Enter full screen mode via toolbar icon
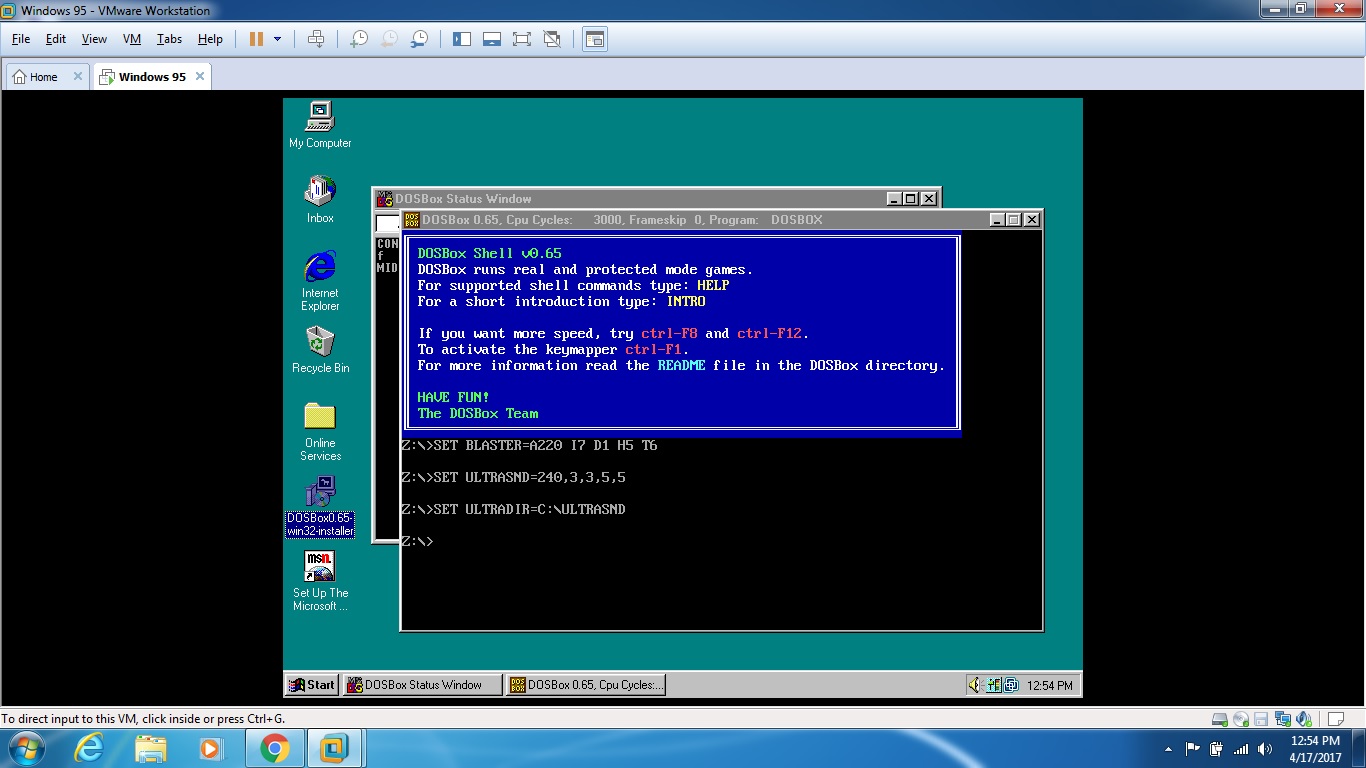1366x768 pixels. (x=521, y=39)
